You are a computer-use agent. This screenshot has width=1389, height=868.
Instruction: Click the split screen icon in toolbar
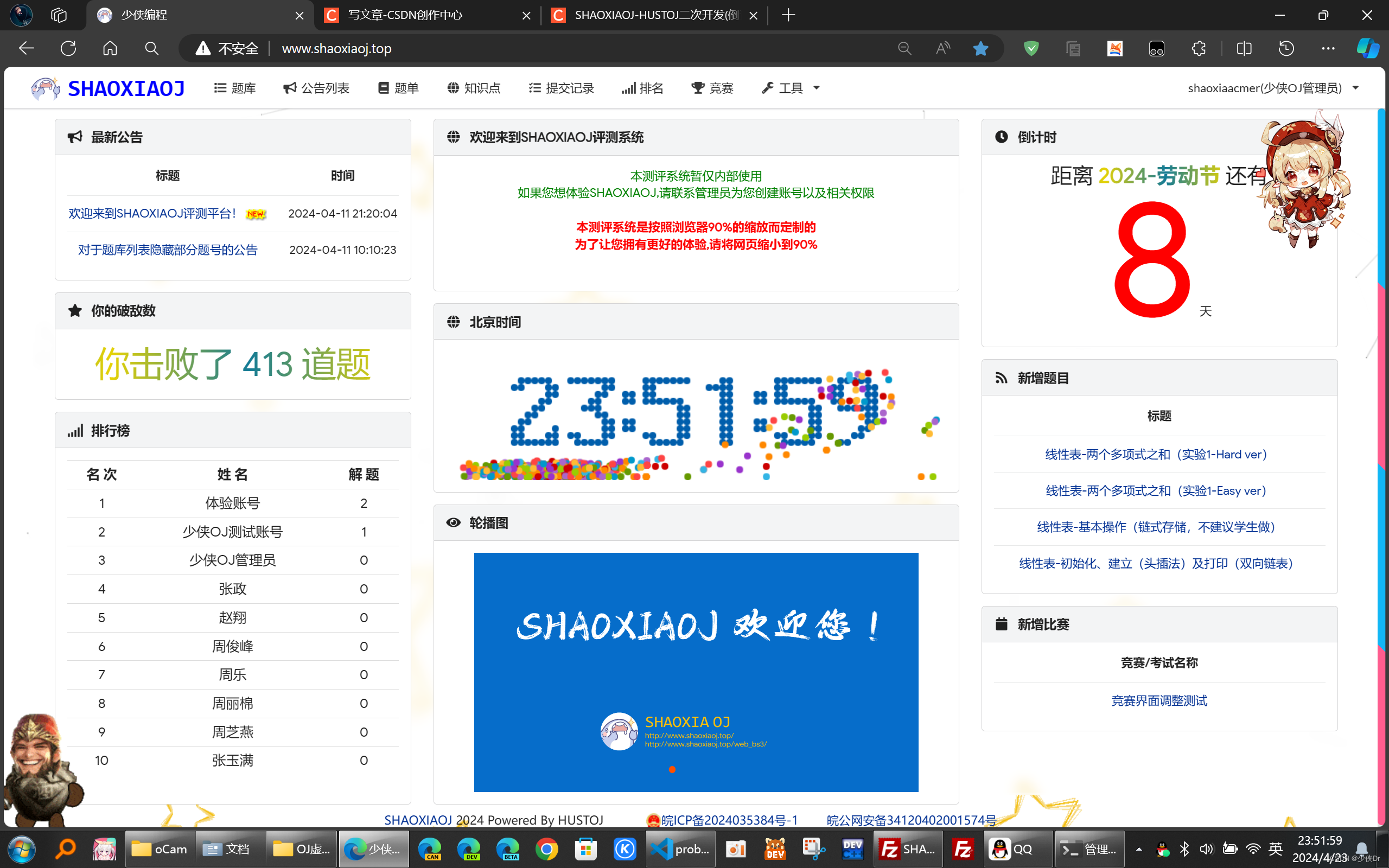click(x=1244, y=48)
